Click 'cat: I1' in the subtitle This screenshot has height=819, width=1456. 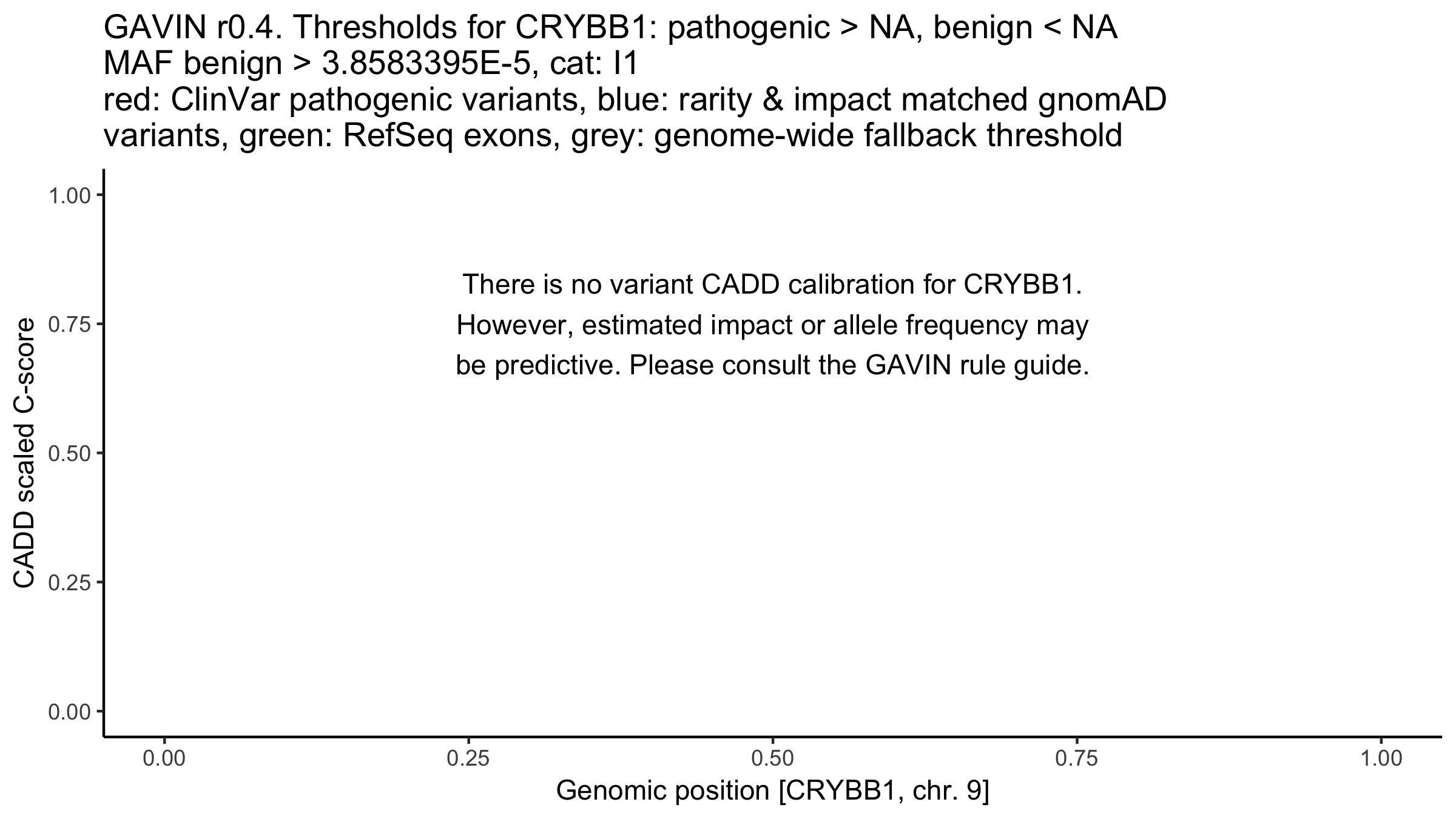click(595, 64)
